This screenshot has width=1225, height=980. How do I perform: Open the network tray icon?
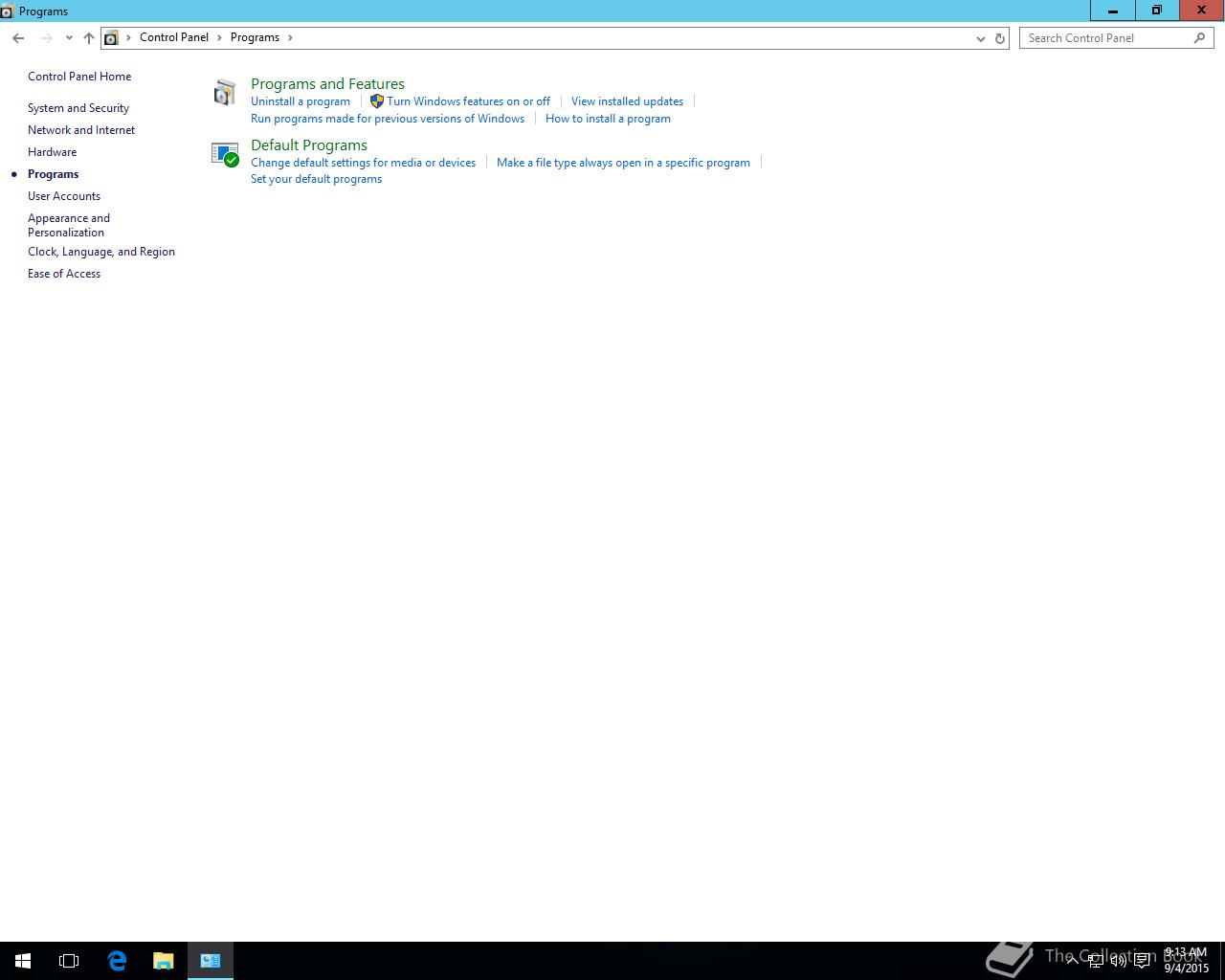(1096, 961)
